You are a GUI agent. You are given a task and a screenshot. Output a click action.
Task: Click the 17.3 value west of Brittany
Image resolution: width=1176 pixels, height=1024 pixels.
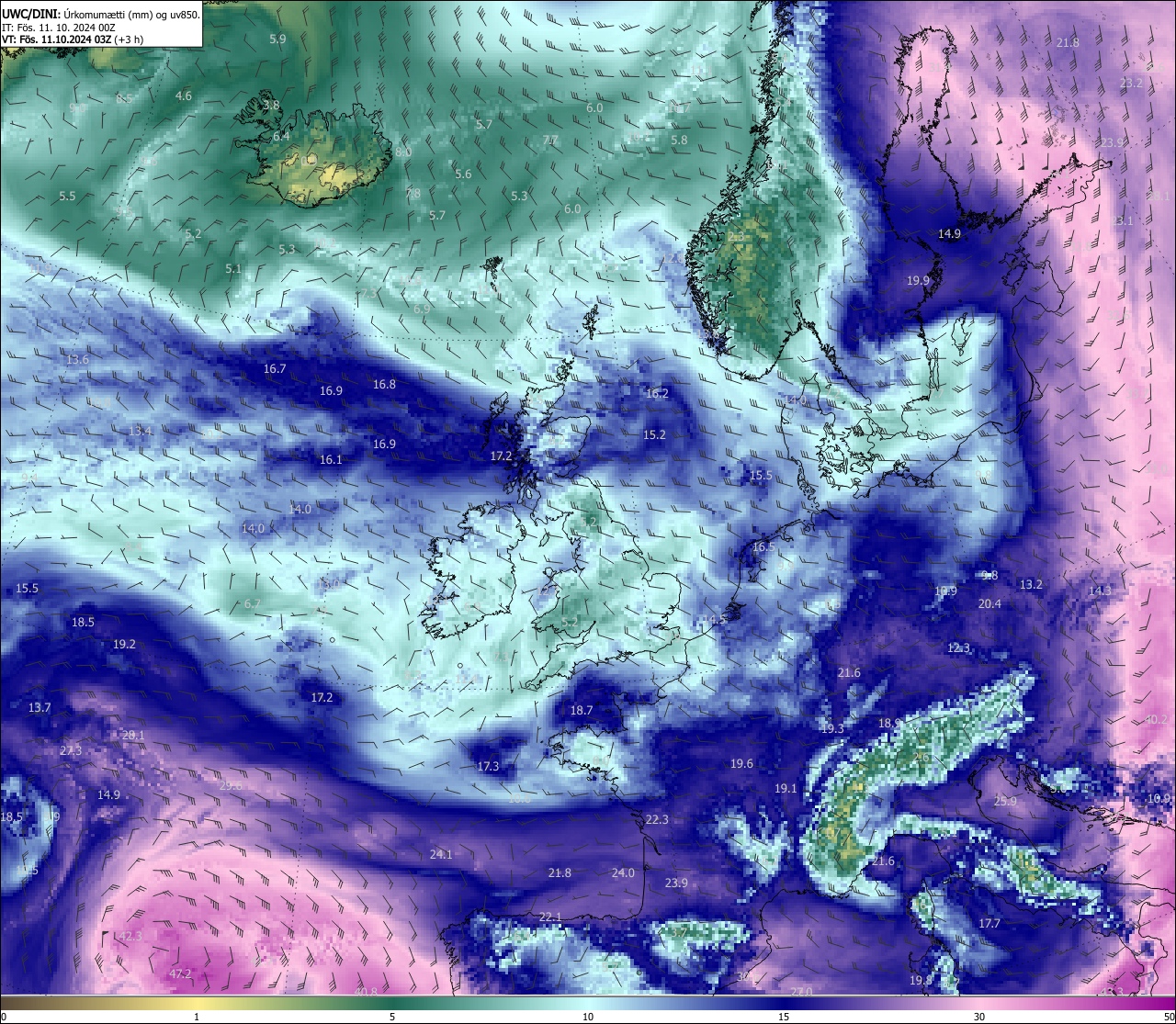[488, 766]
